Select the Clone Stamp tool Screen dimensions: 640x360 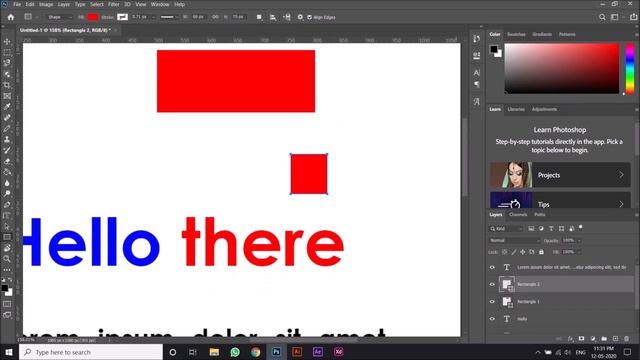[7, 139]
